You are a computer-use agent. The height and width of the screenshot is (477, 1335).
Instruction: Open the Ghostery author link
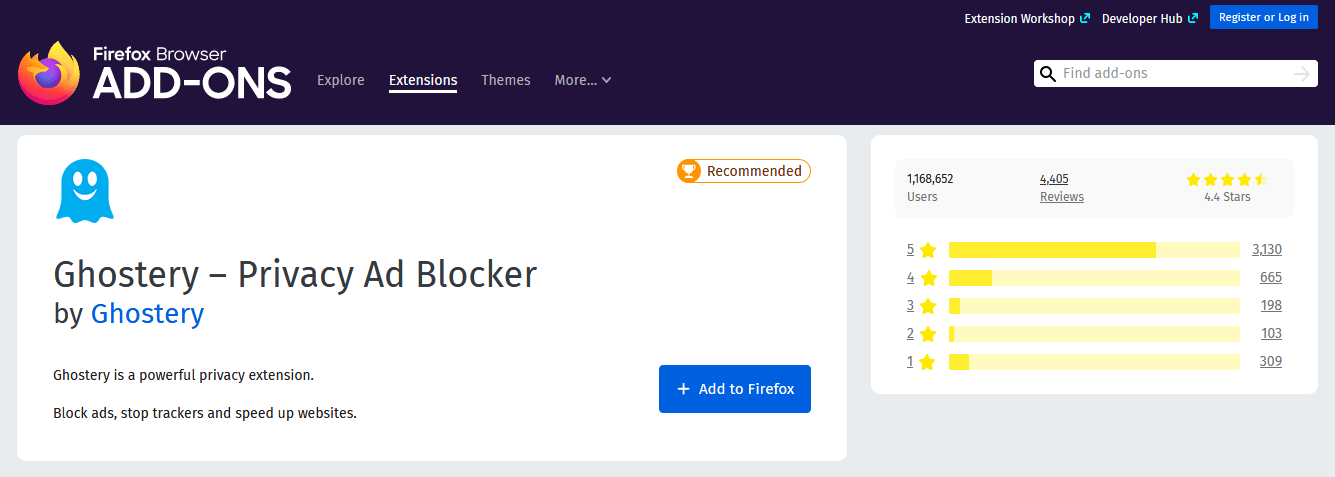pyautogui.click(x=147, y=314)
